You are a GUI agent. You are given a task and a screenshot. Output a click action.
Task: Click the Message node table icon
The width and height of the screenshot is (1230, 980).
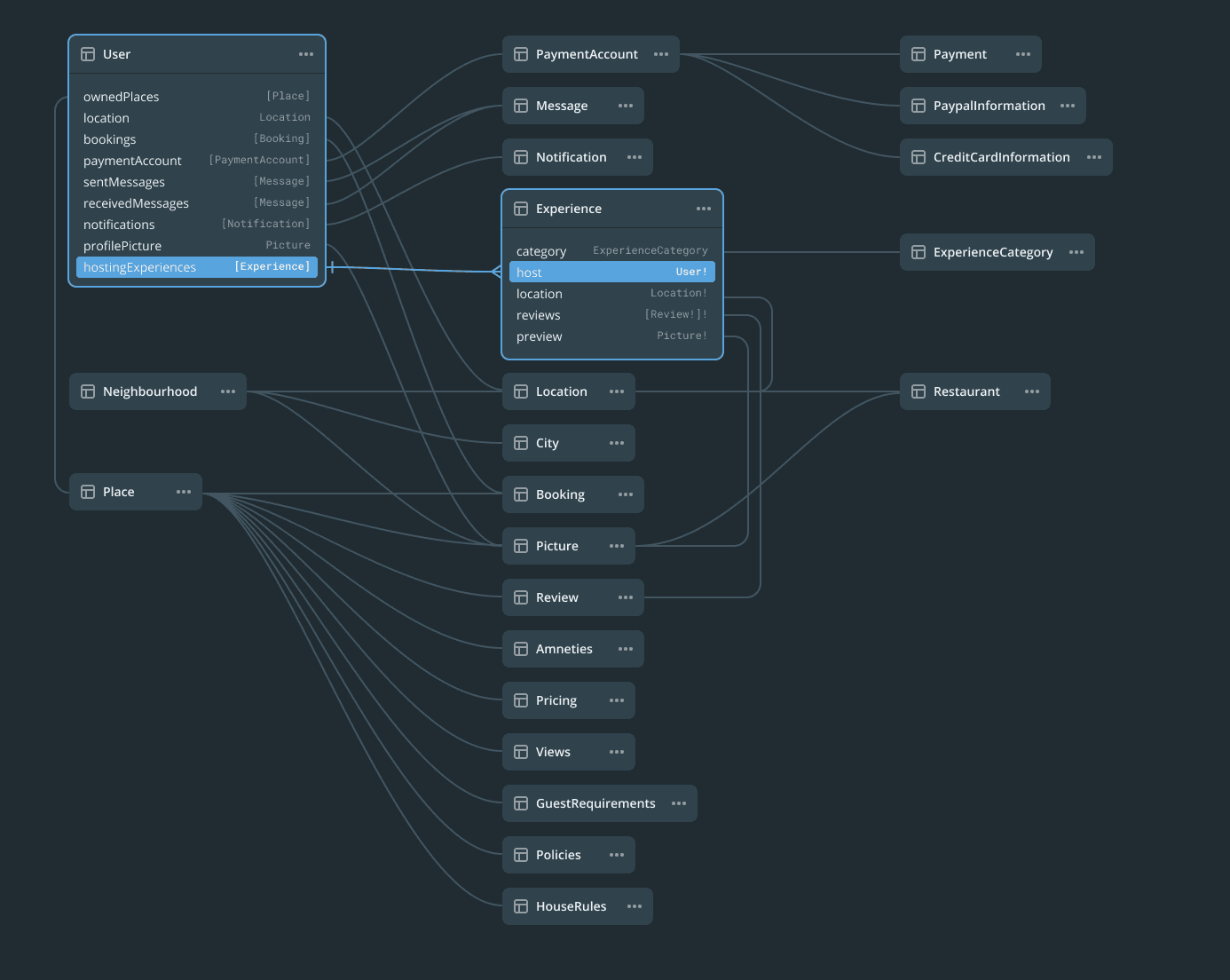(521, 106)
